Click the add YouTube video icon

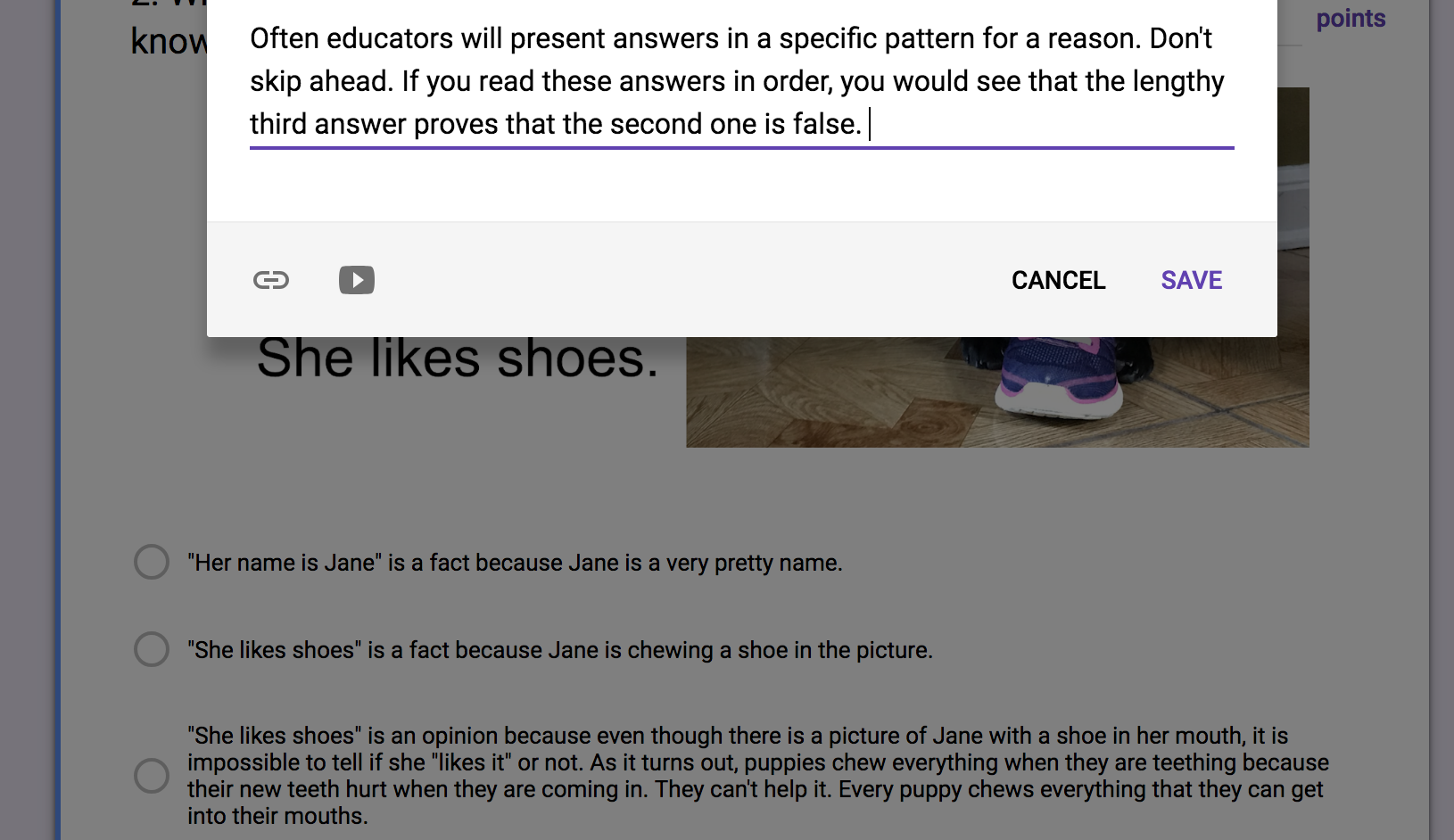click(x=357, y=280)
